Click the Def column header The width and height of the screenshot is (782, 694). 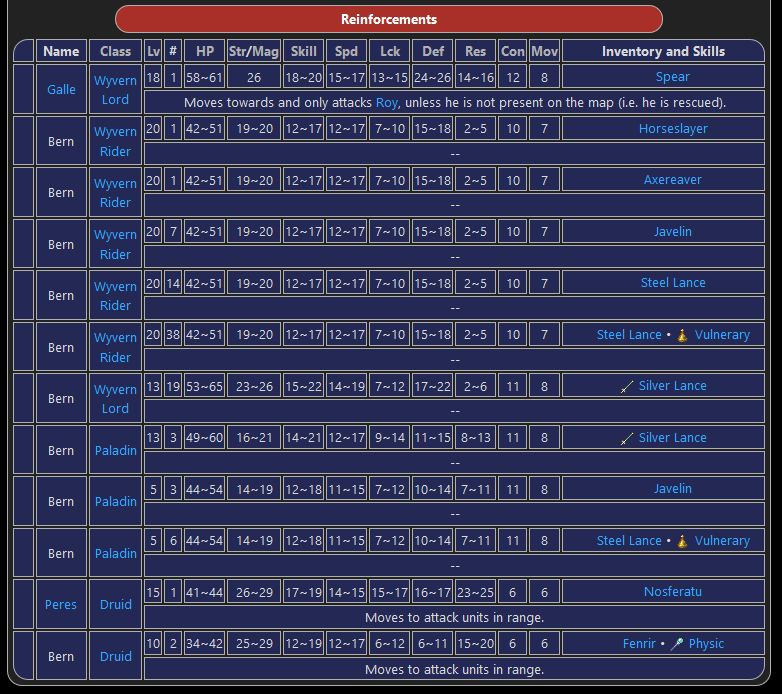tap(432, 51)
